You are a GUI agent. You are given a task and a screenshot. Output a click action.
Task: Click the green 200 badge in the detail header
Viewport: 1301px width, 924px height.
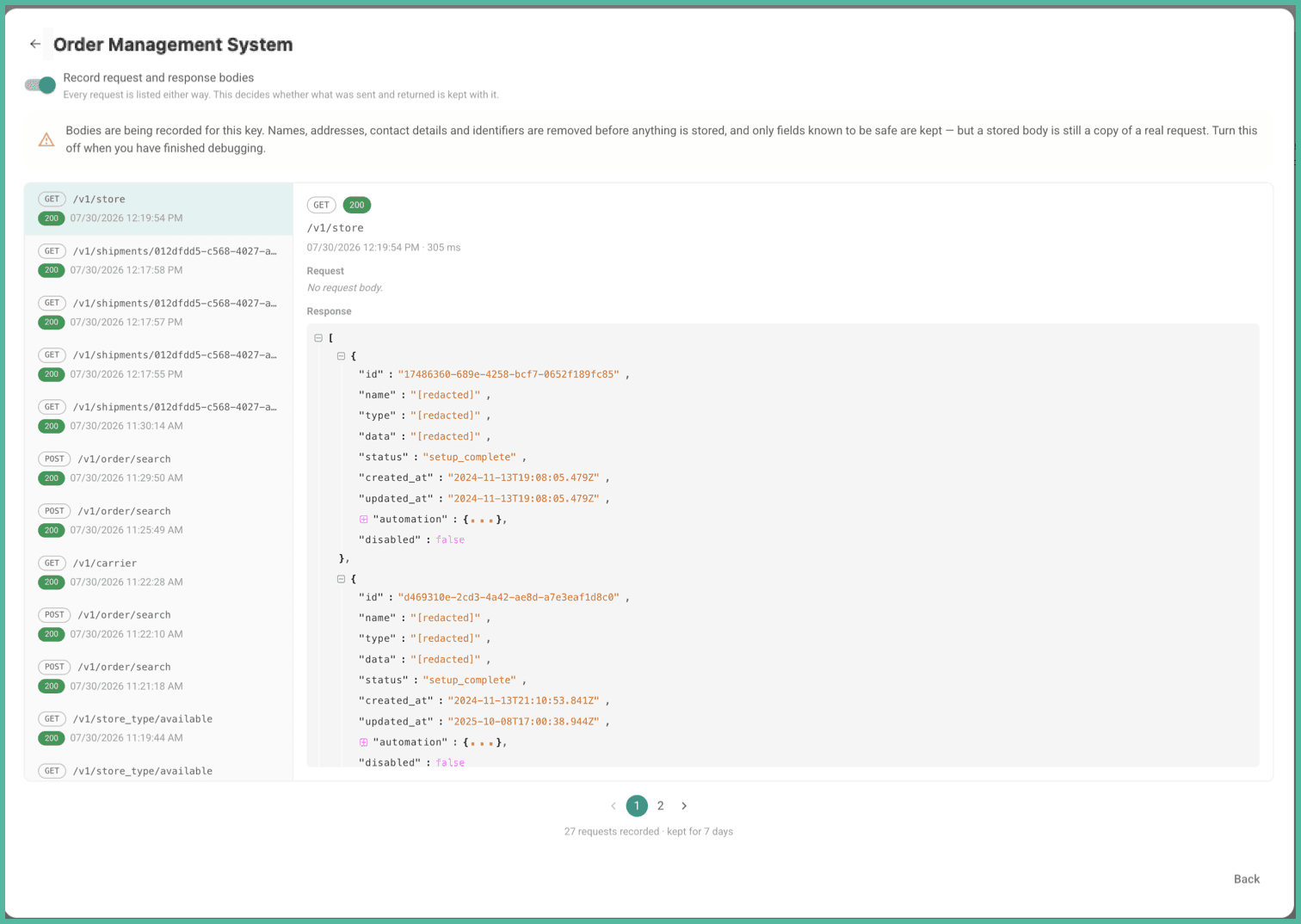coord(357,205)
